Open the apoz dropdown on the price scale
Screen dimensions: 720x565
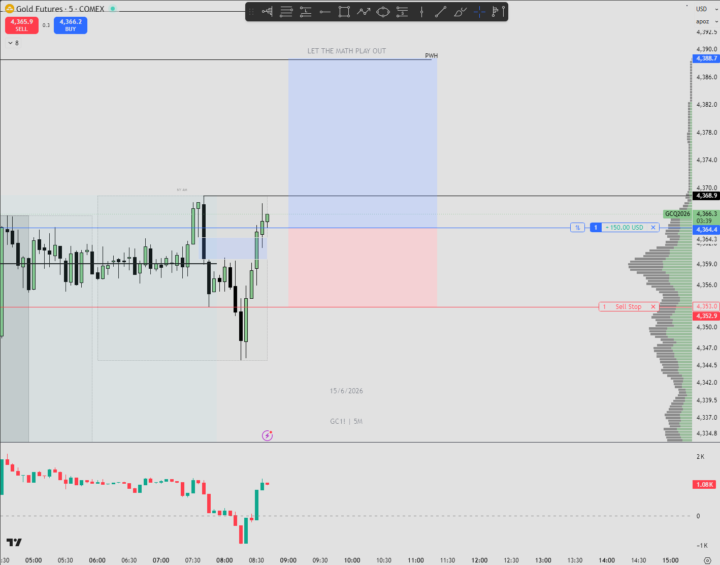pyautogui.click(x=706, y=21)
